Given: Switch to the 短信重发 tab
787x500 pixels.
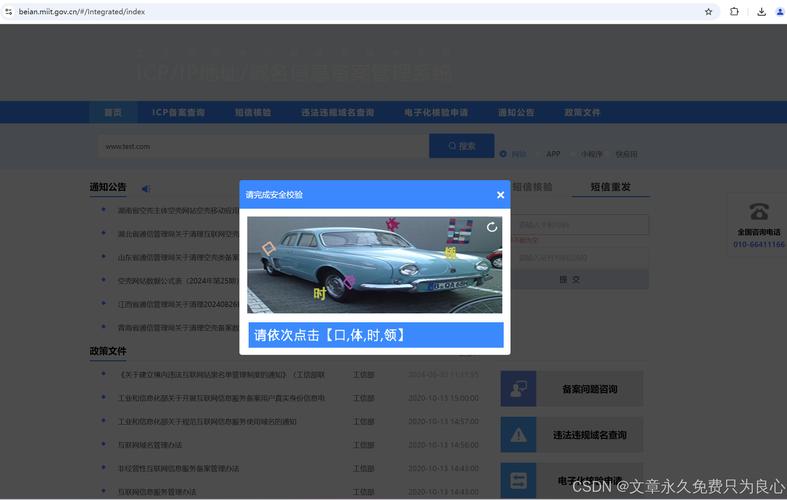Looking at the screenshot, I should point(610,187).
